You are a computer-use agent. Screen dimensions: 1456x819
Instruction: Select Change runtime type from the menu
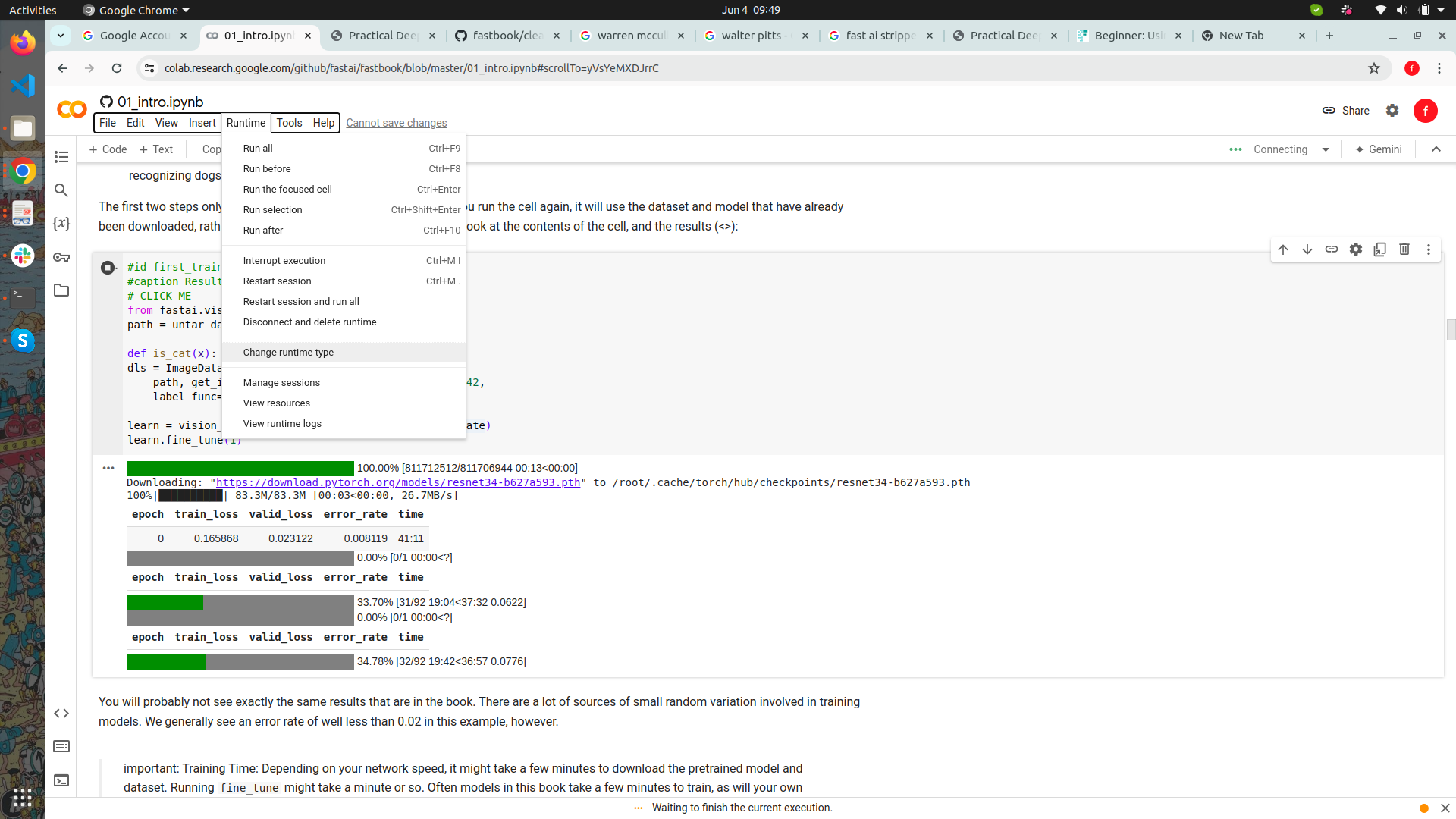point(288,352)
